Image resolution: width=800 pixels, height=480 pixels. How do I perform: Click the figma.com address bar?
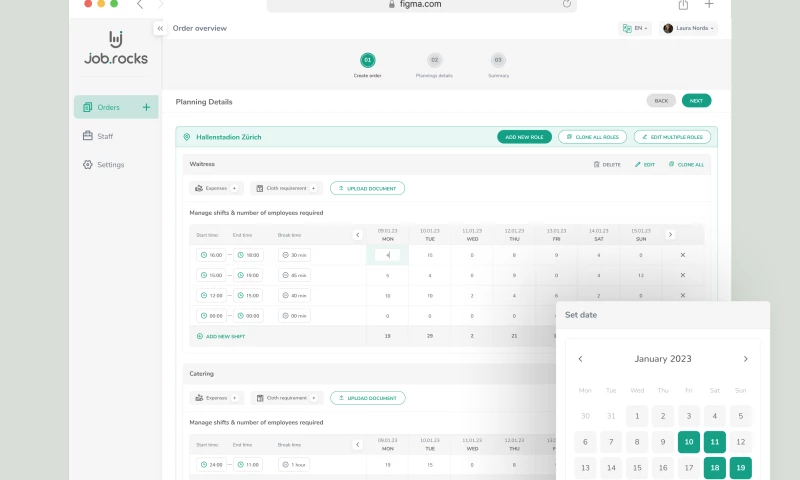(x=421, y=5)
